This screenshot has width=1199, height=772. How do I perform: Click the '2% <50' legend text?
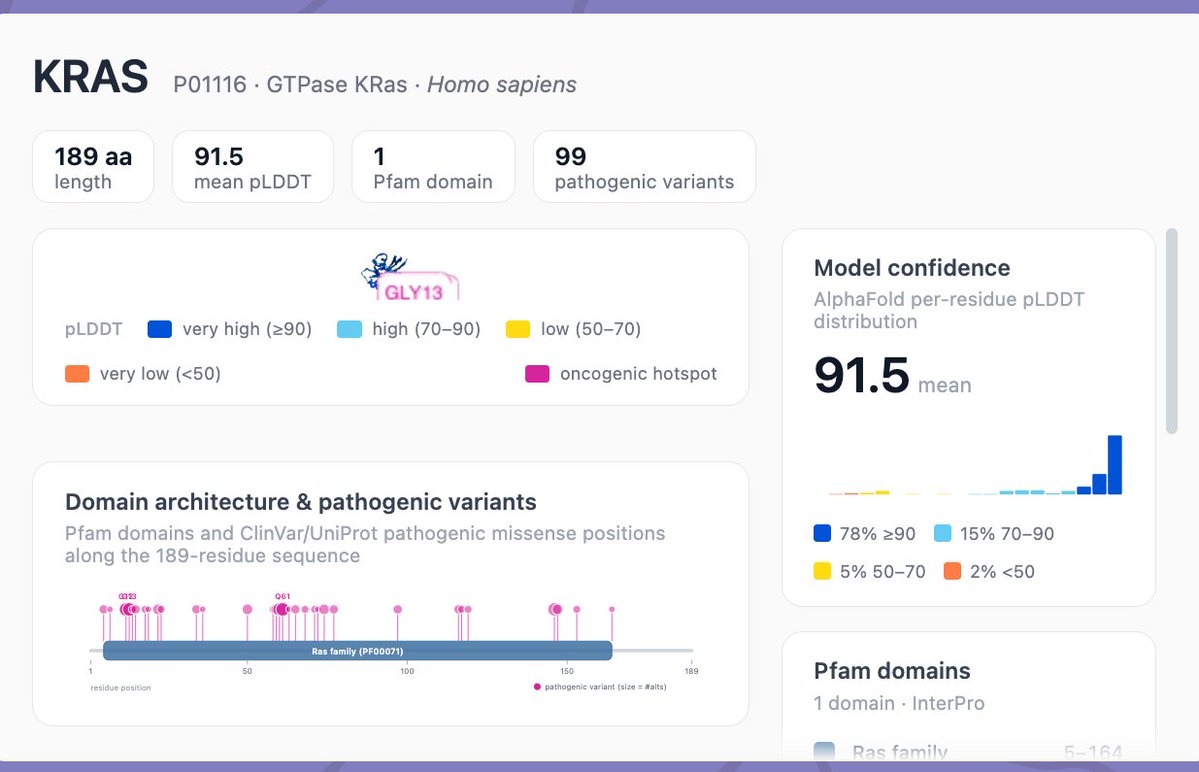1002,571
